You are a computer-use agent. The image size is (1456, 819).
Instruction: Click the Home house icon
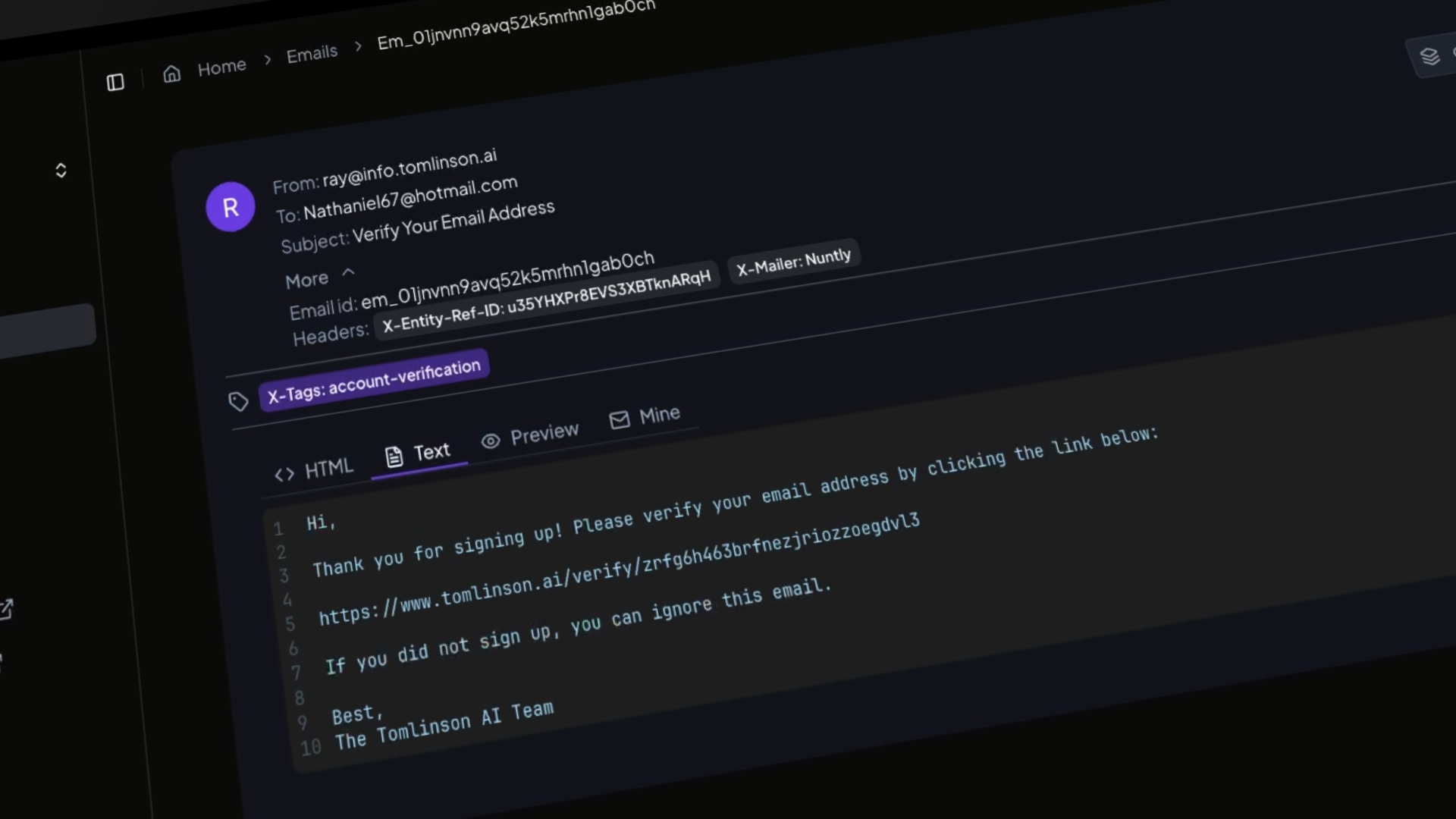[x=172, y=74]
